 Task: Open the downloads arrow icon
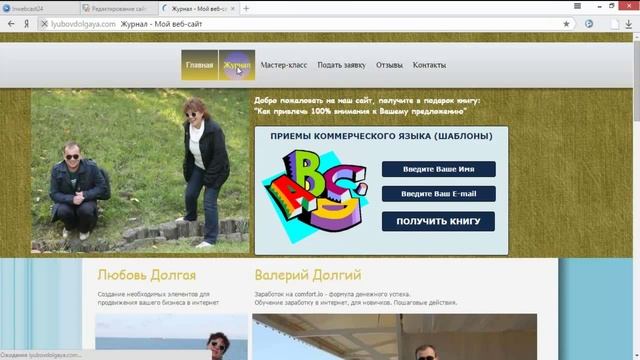click(x=629, y=24)
